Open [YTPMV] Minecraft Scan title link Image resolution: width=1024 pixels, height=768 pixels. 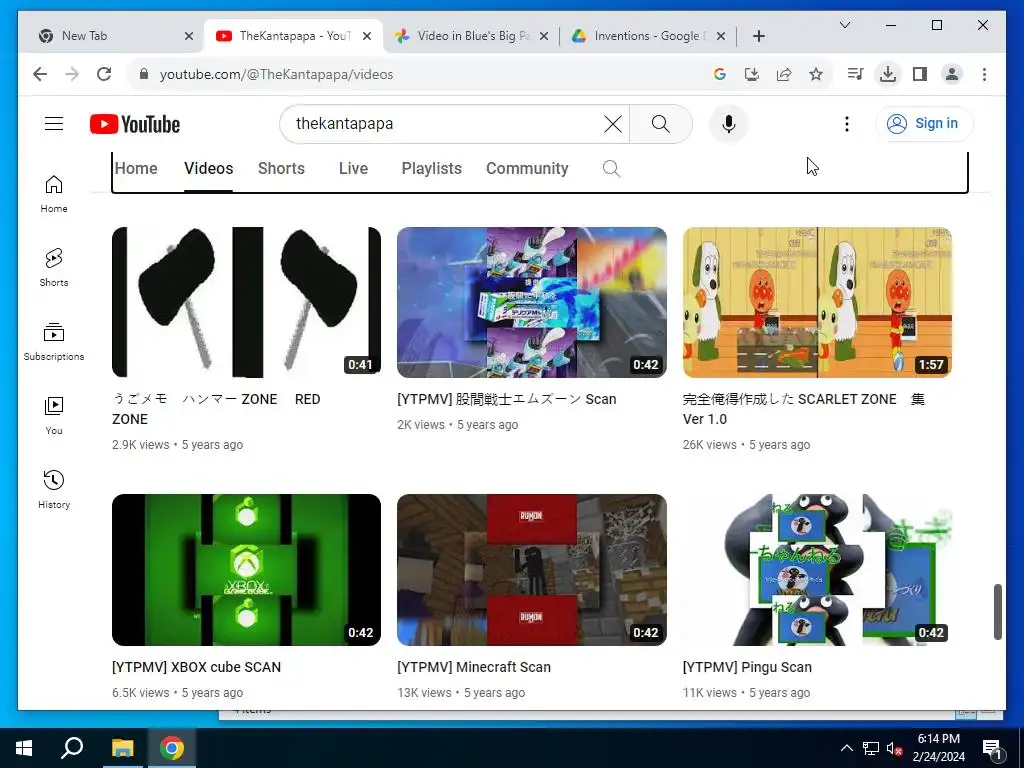pos(473,667)
